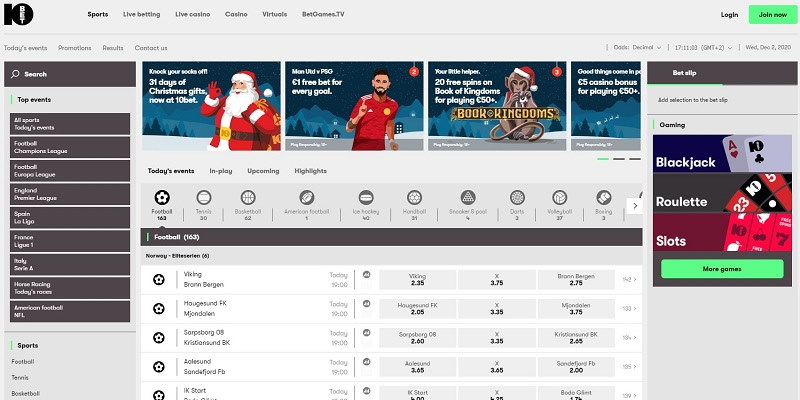The image size is (800, 400).
Task: Show more sports with right arrow
Action: pyautogui.click(x=635, y=206)
